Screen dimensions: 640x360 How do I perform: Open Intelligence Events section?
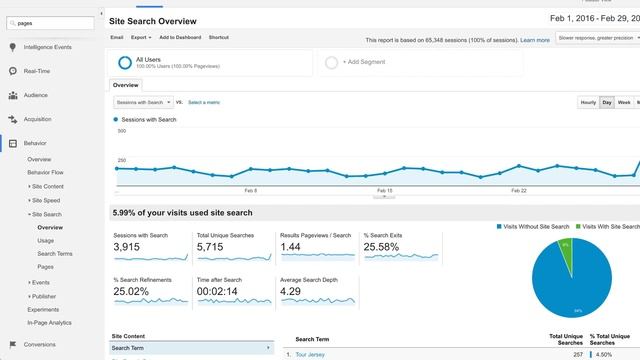47,47
